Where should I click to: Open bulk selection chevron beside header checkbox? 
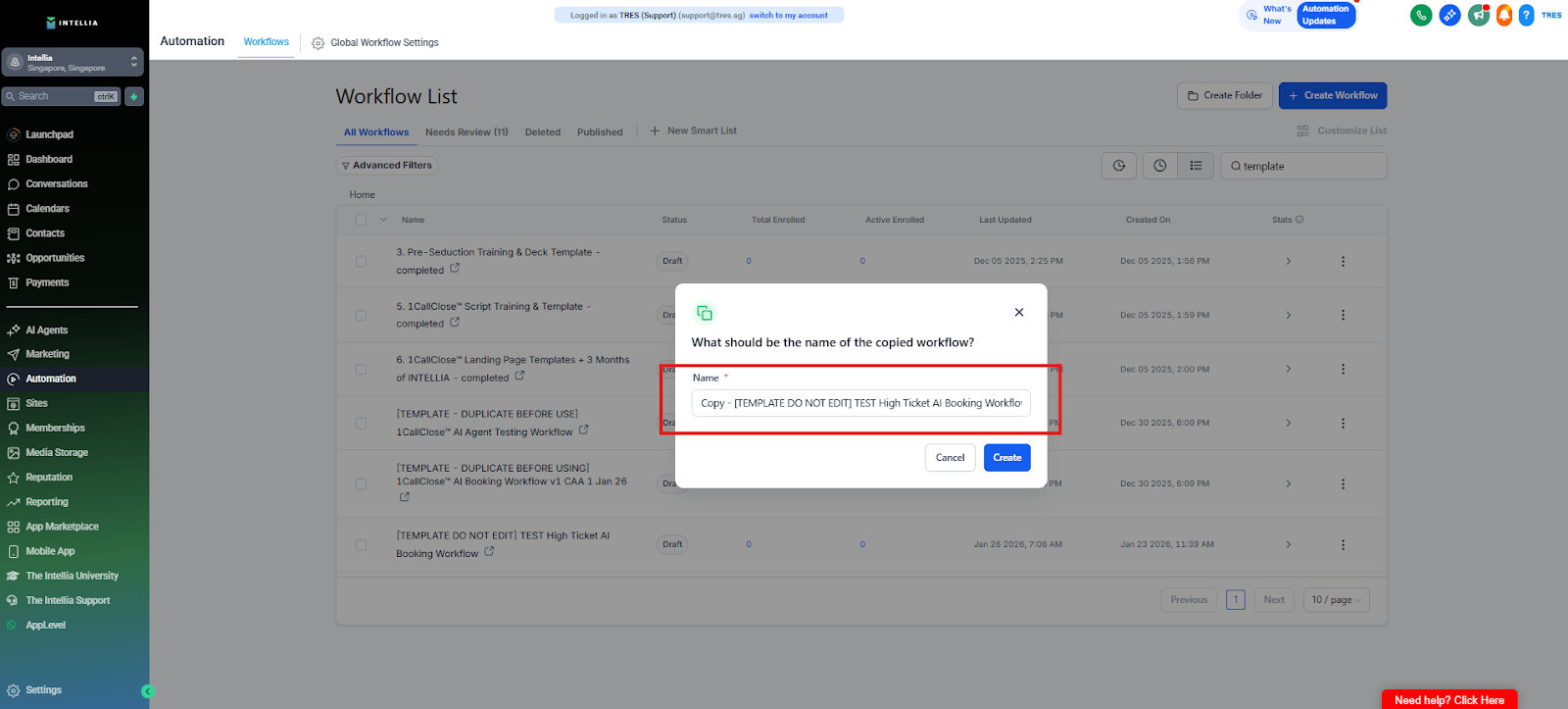[x=383, y=220]
